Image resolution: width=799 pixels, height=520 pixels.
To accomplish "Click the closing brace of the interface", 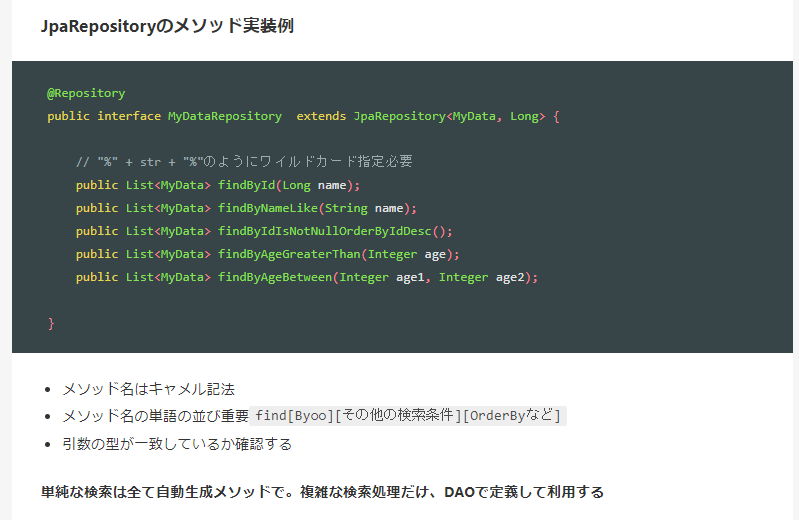I will (51, 323).
